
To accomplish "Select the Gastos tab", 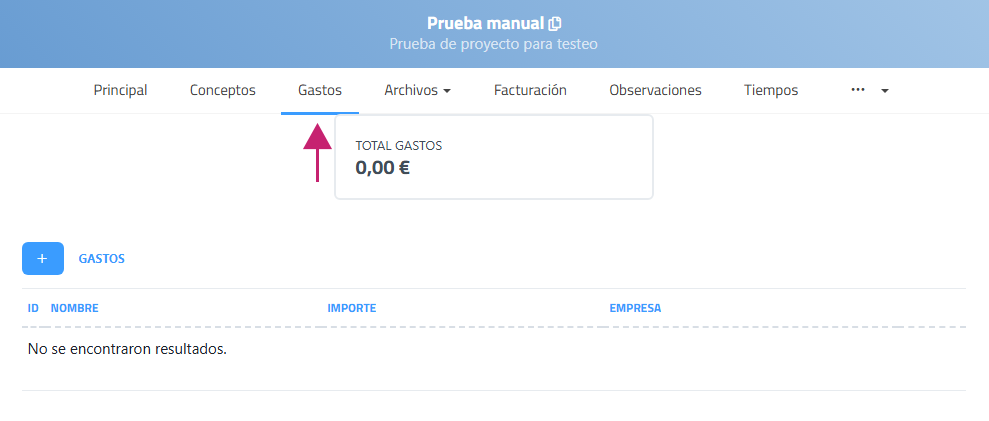I will pos(320,90).
